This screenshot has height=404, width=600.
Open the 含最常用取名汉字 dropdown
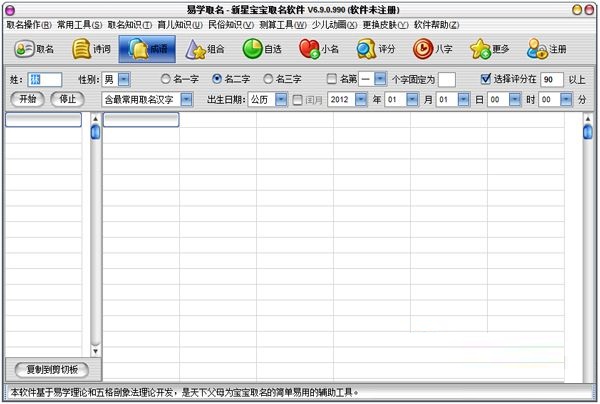[186, 100]
